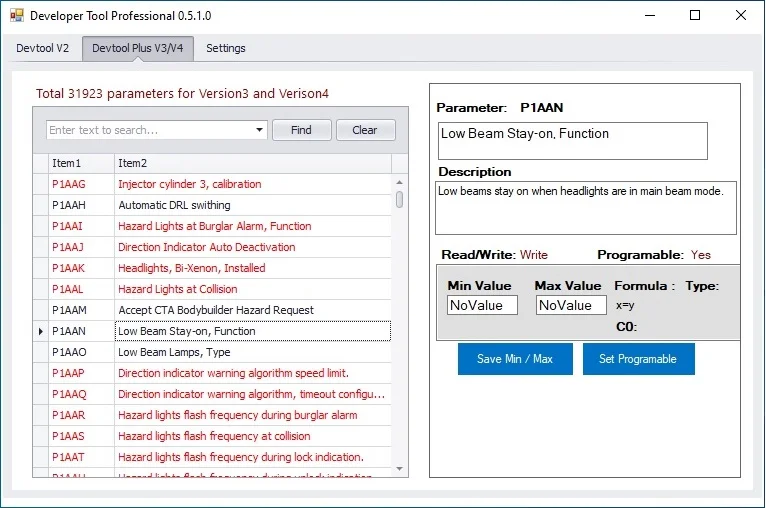Select 'Low Beam Stay-on, Function' list cell
766x508 pixels.
tap(253, 331)
